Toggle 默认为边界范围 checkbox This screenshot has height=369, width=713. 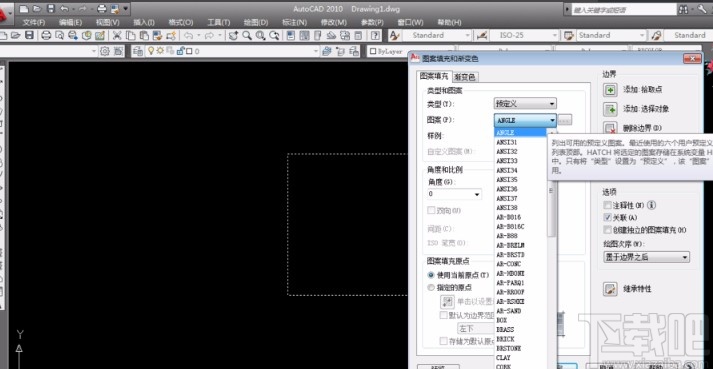coord(443,315)
